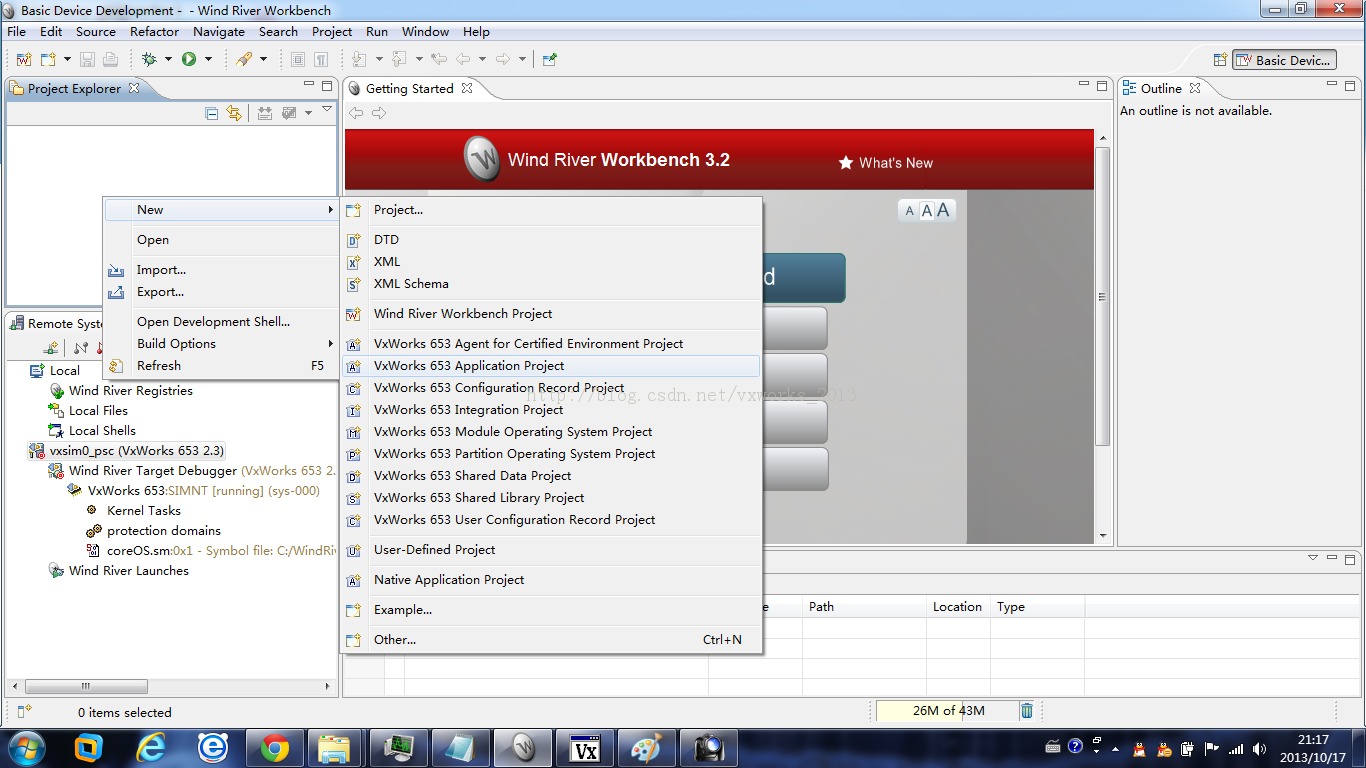This screenshot has height=768, width=1366.
Task: Click the Search flashlight toolbar icon
Action: 244,59
